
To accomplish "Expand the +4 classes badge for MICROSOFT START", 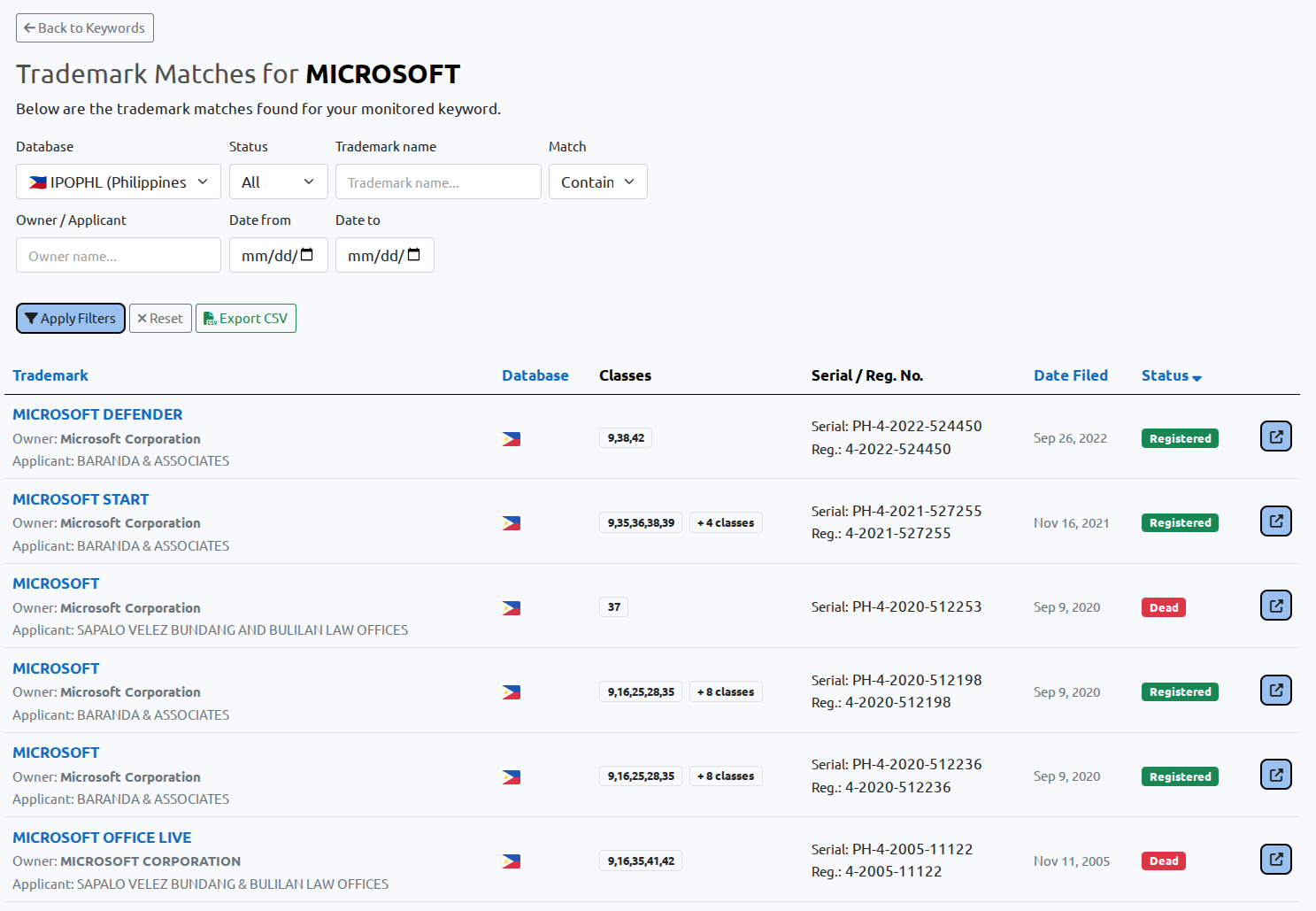I will 726,522.
